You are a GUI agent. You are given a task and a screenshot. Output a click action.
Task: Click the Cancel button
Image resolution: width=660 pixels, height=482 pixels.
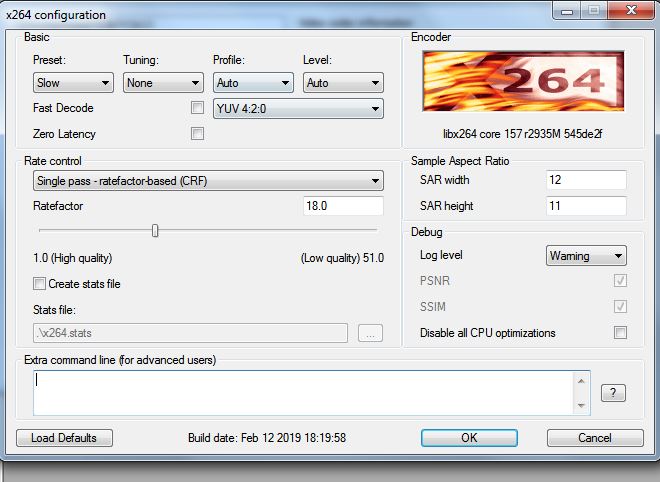tap(595, 438)
